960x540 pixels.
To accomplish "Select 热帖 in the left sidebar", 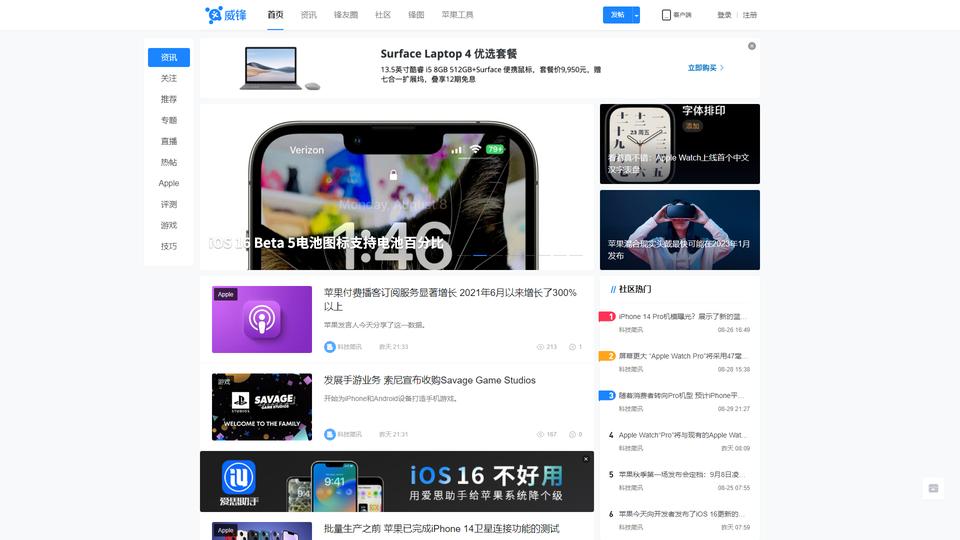I will [169, 162].
